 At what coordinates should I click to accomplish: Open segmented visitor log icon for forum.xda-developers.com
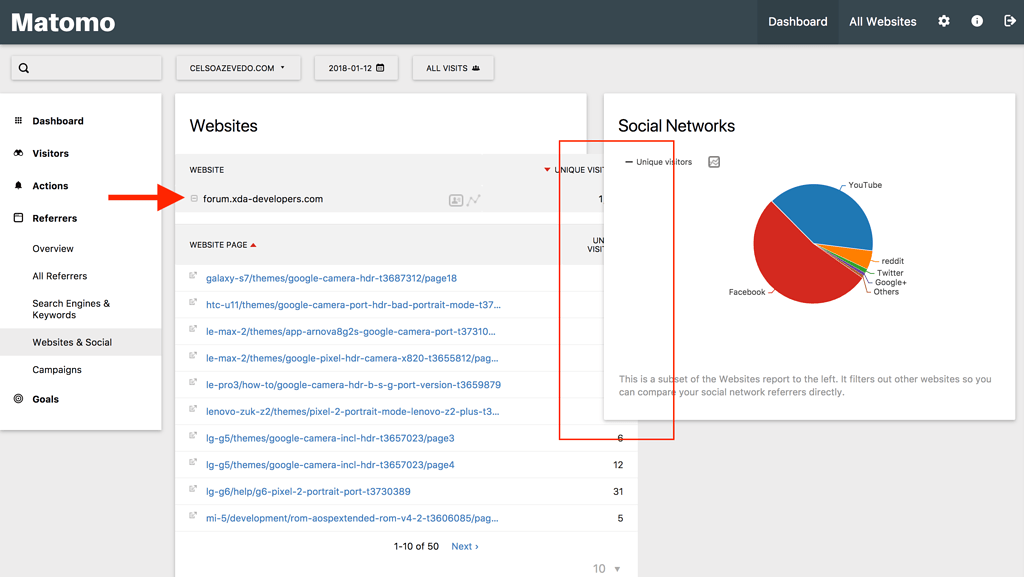pyautogui.click(x=456, y=200)
